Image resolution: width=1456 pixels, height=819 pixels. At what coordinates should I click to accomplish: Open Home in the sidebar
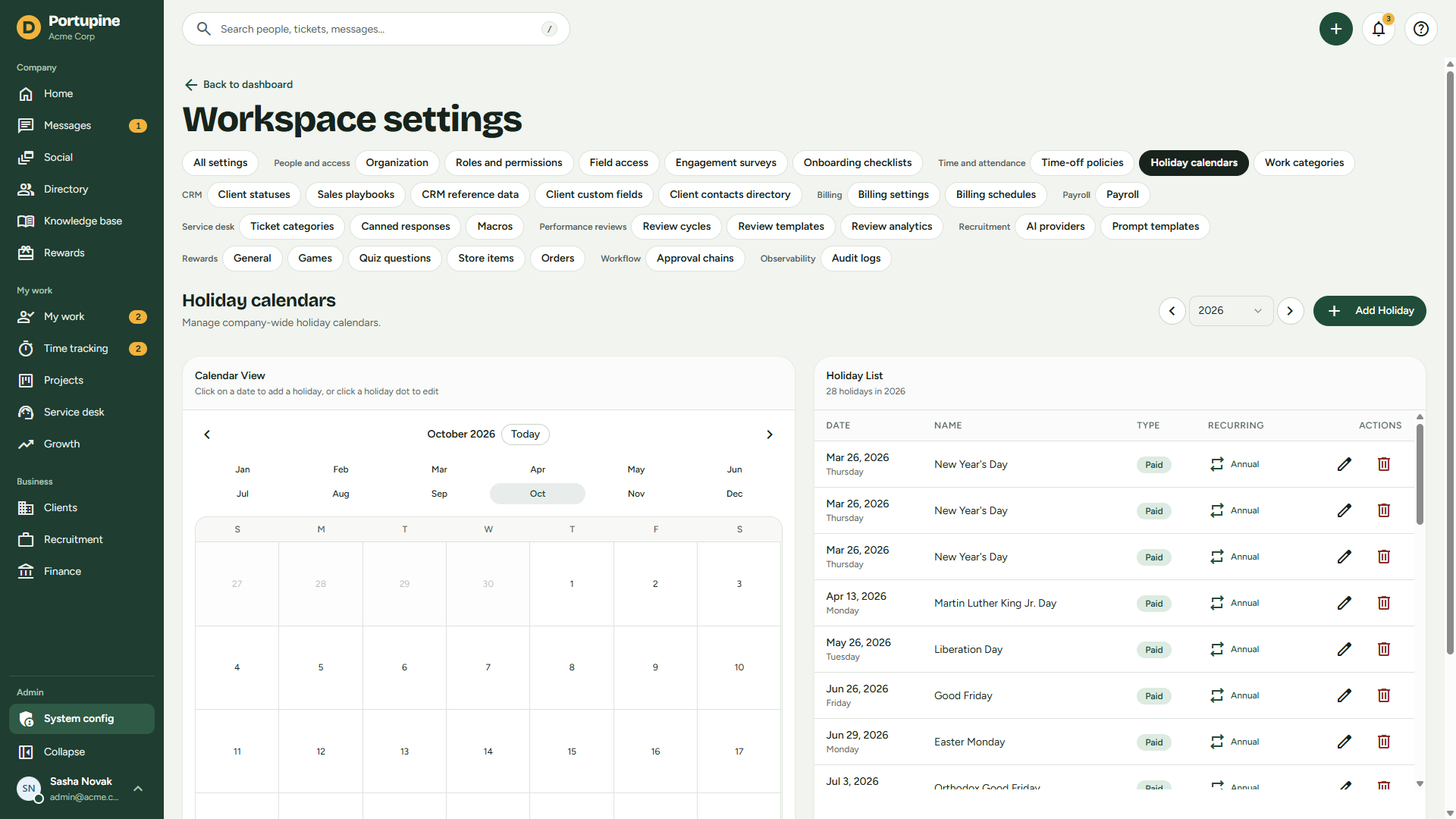click(x=82, y=93)
